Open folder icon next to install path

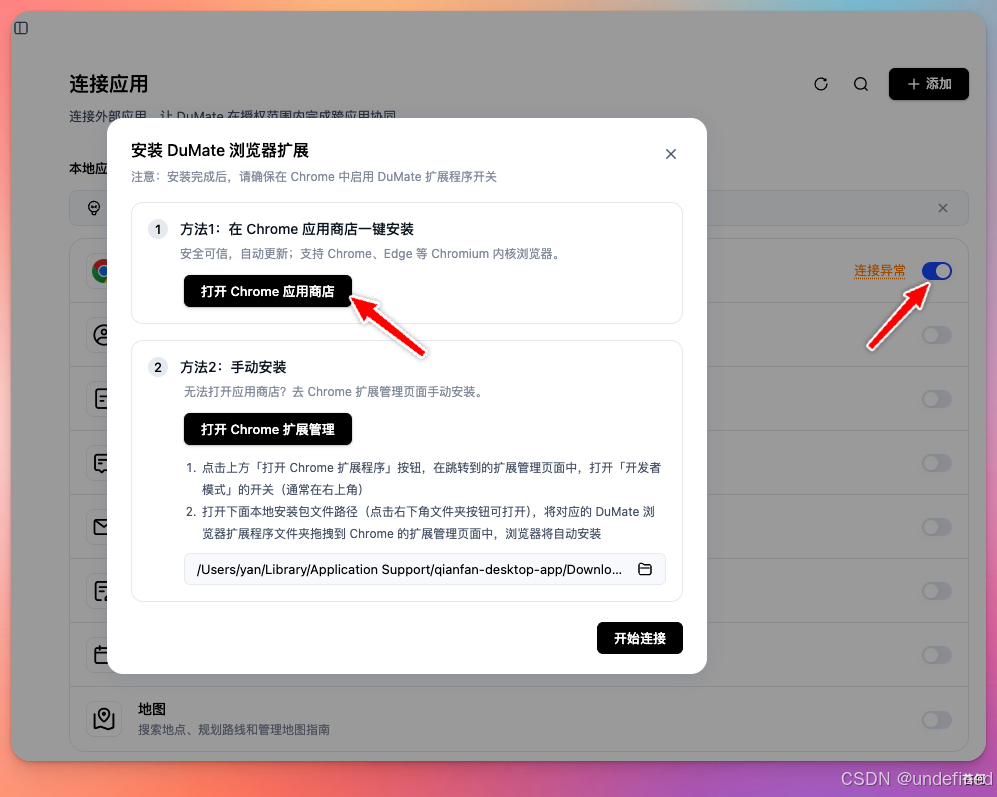(x=645, y=569)
